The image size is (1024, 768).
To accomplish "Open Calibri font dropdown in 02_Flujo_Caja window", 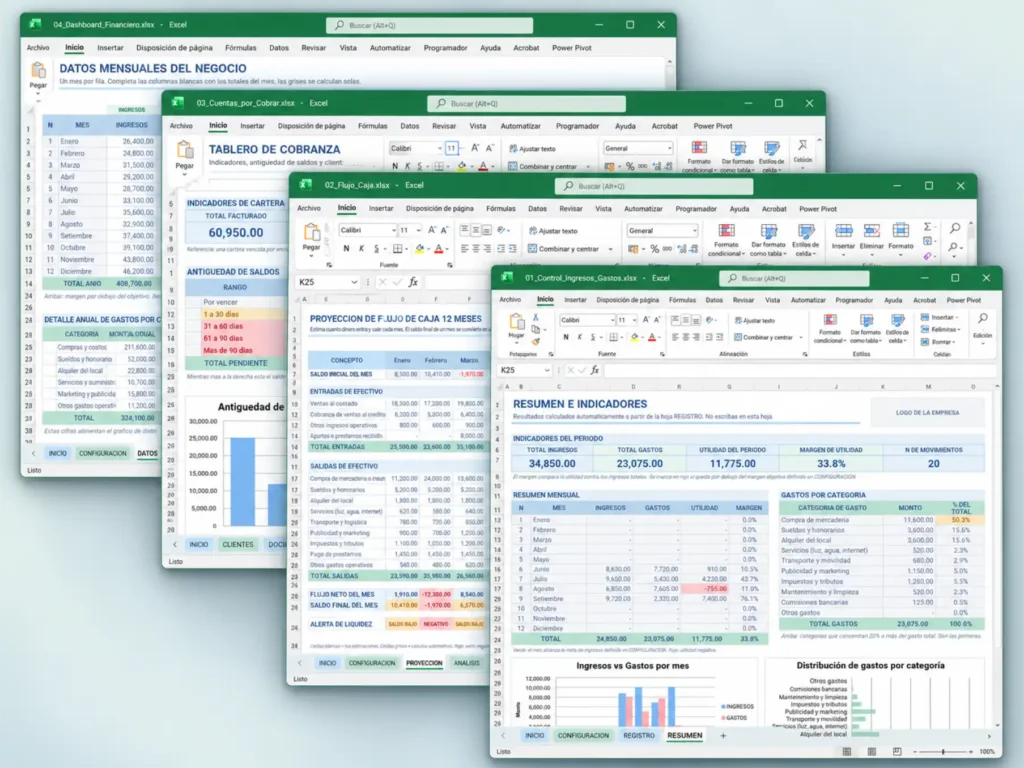I will click(x=393, y=231).
